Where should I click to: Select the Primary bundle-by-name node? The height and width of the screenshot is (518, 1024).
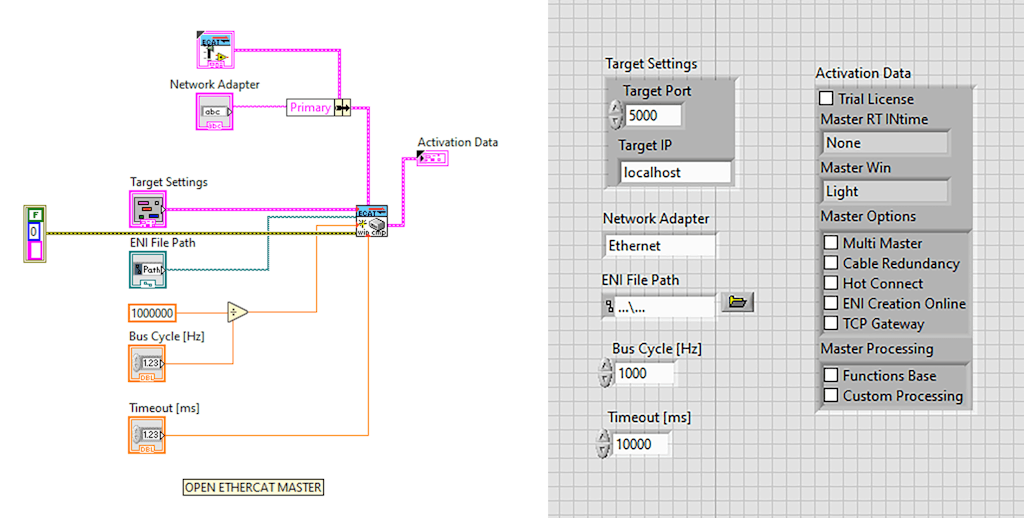coord(319,108)
